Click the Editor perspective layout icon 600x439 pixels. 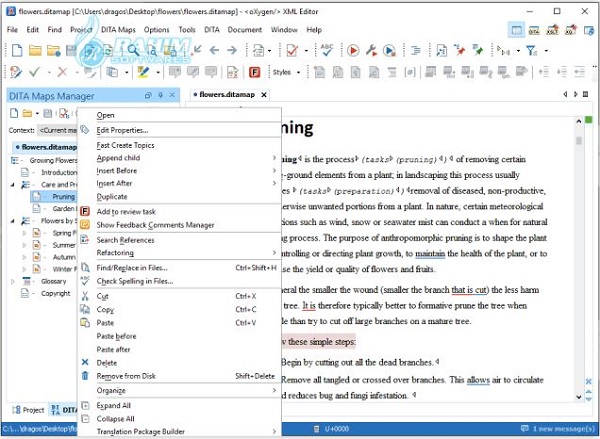[x=516, y=30]
